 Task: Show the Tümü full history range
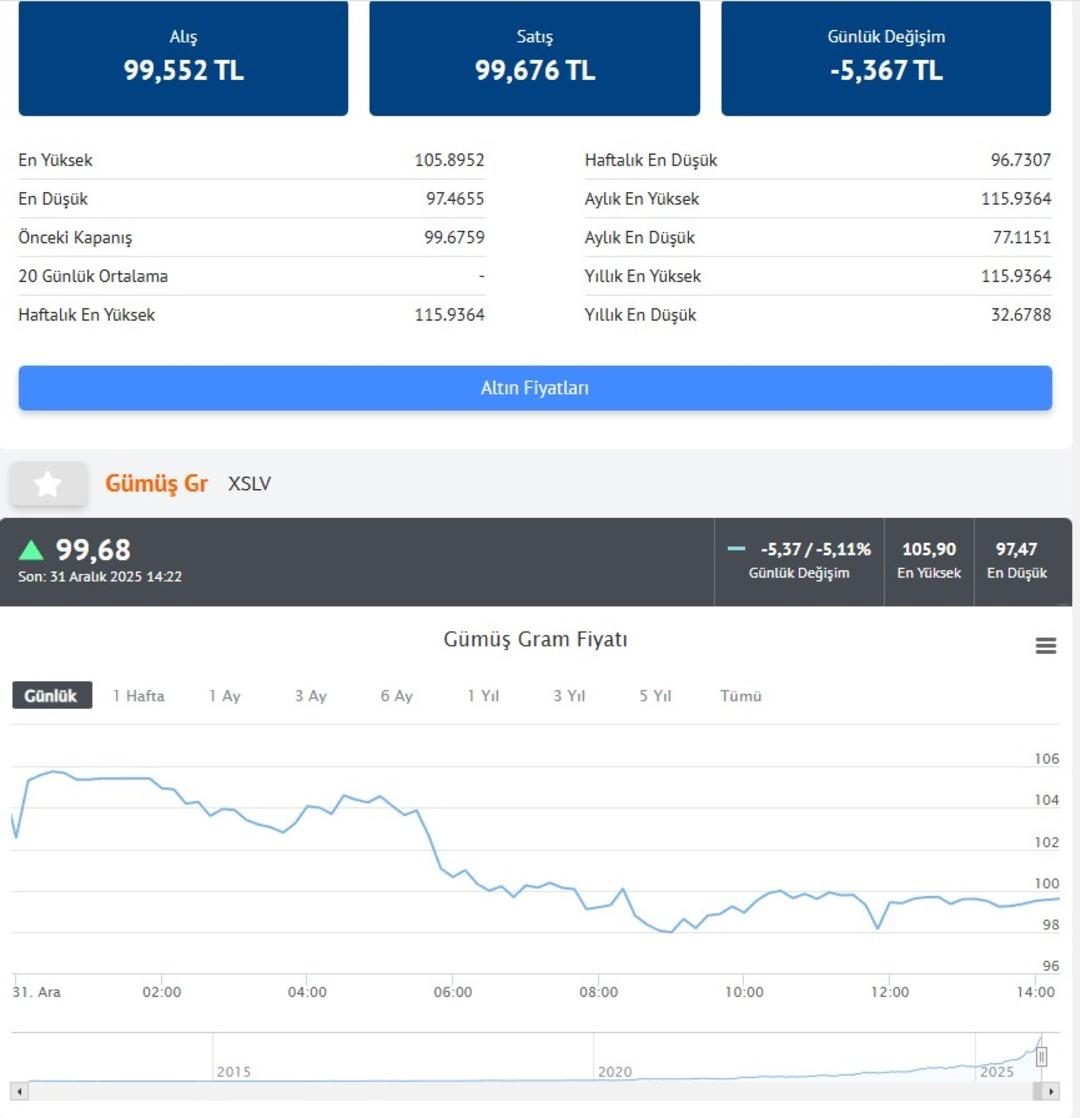click(741, 696)
